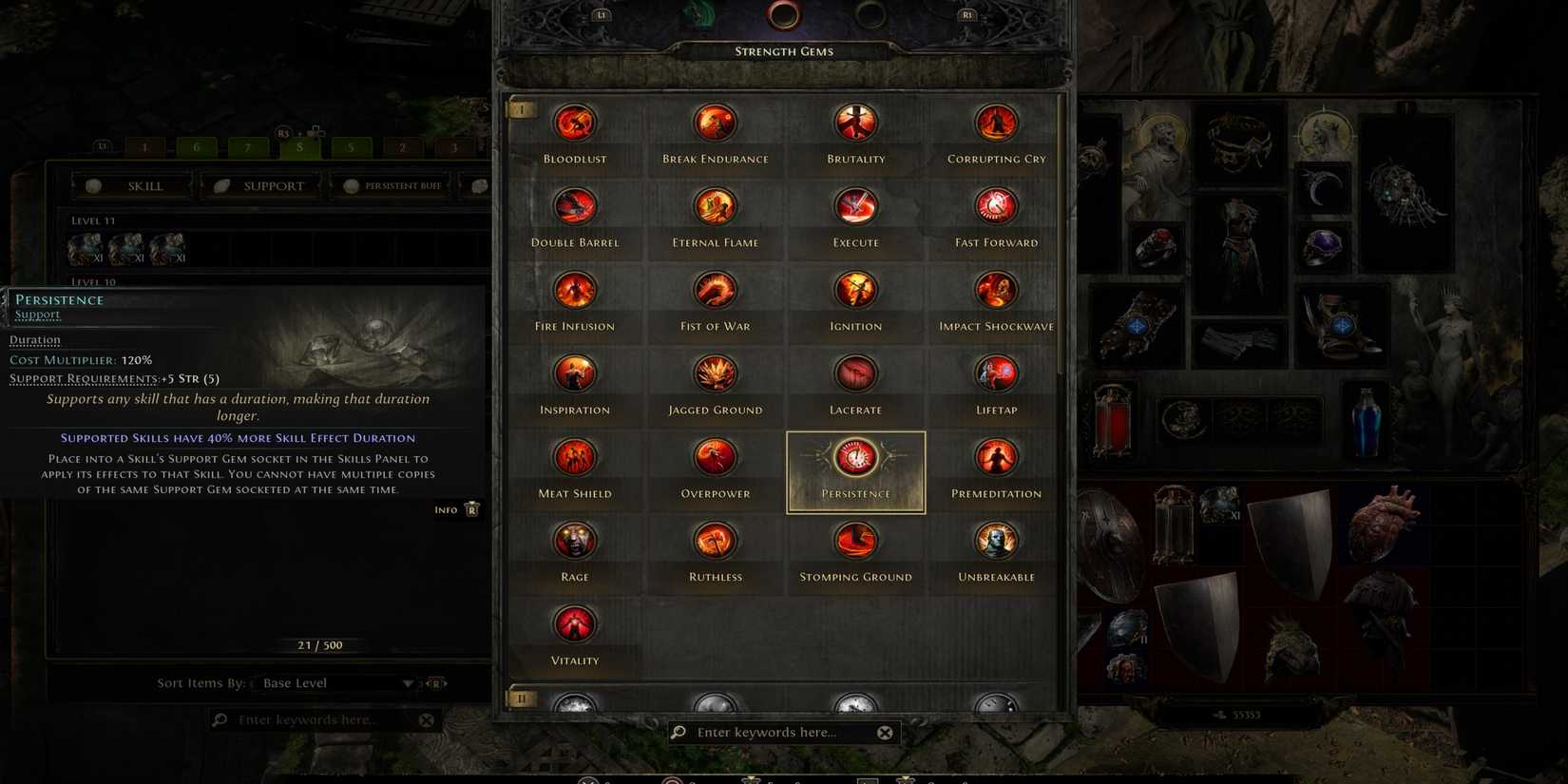1568x784 pixels.
Task: Open the Persistent Buff tab
Action: tap(393, 186)
